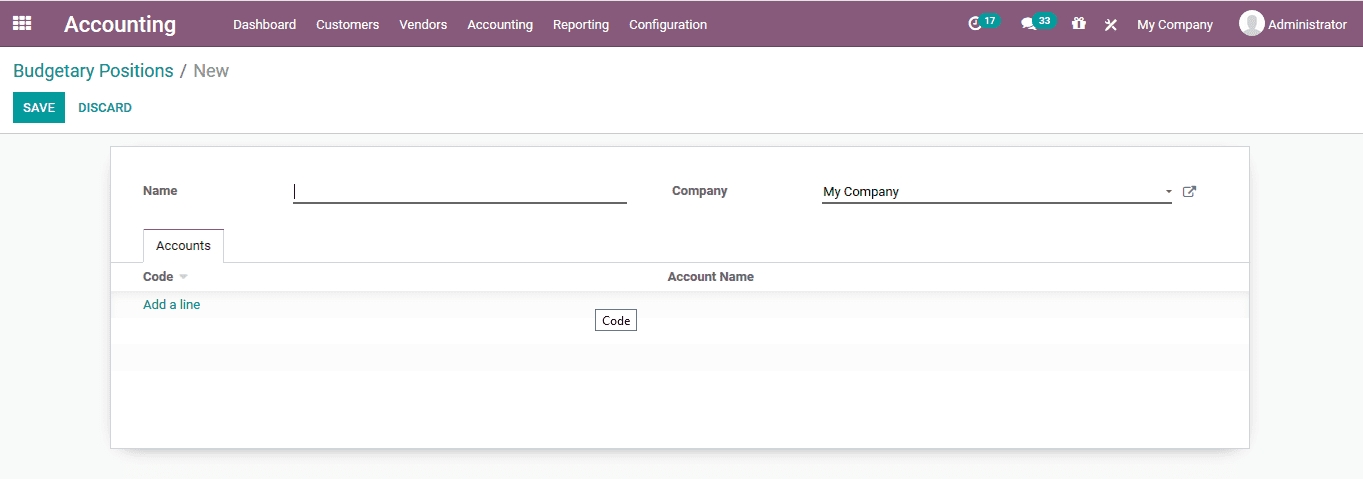Open the Company external link icon
Viewport: 1363px width, 479px height.
click(1189, 192)
